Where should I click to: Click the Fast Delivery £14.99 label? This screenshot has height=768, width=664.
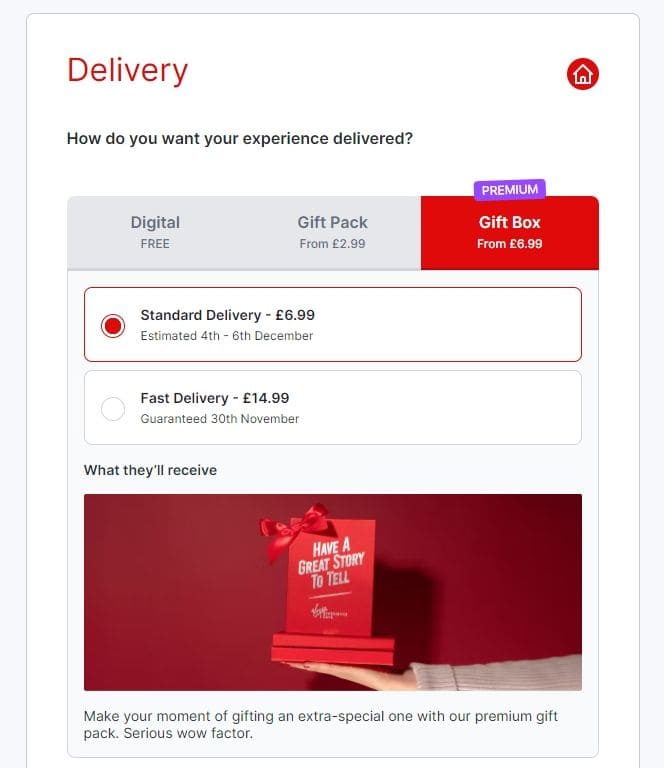click(x=215, y=398)
